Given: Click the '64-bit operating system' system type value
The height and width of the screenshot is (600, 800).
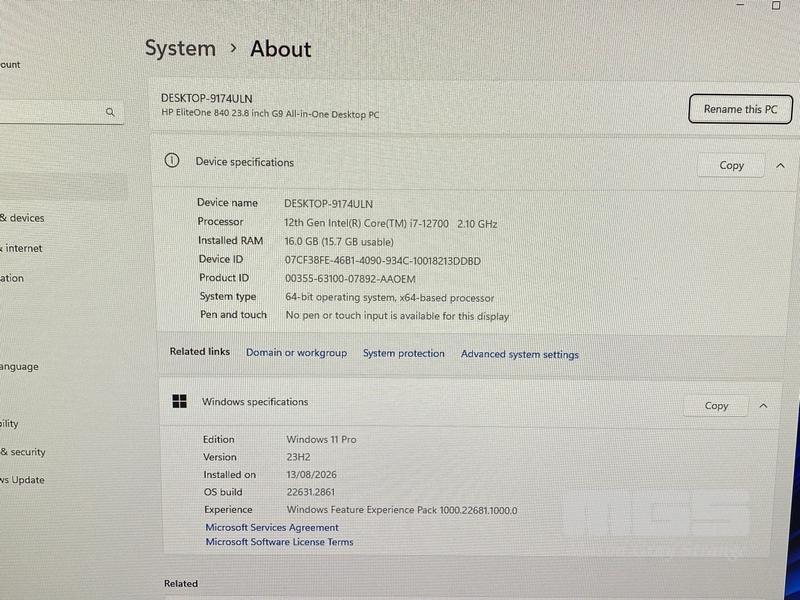Looking at the screenshot, I should 389,297.
